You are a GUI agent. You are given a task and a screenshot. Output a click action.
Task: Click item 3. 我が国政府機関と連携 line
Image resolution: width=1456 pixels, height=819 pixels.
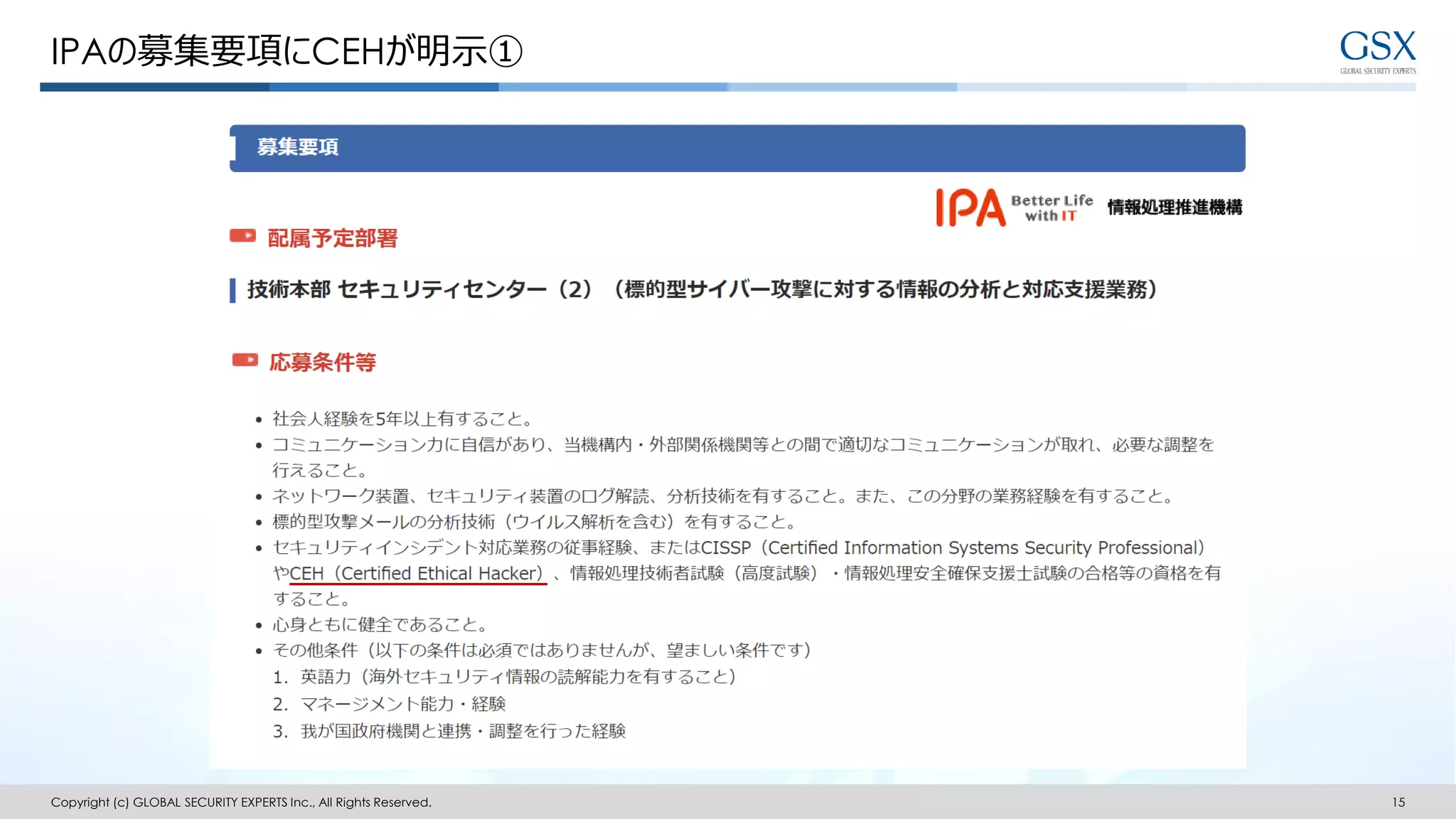(x=449, y=731)
